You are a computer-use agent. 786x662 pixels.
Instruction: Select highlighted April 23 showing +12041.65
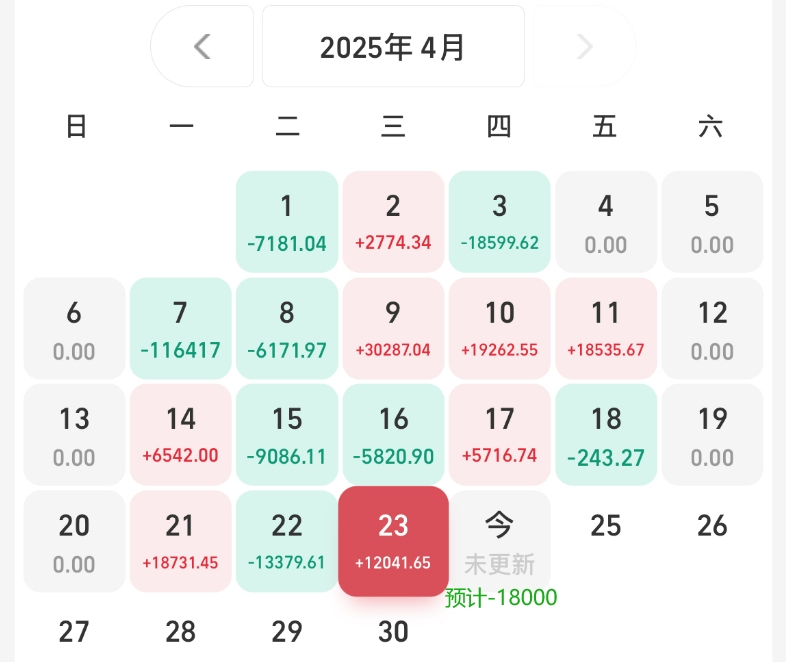[393, 541]
